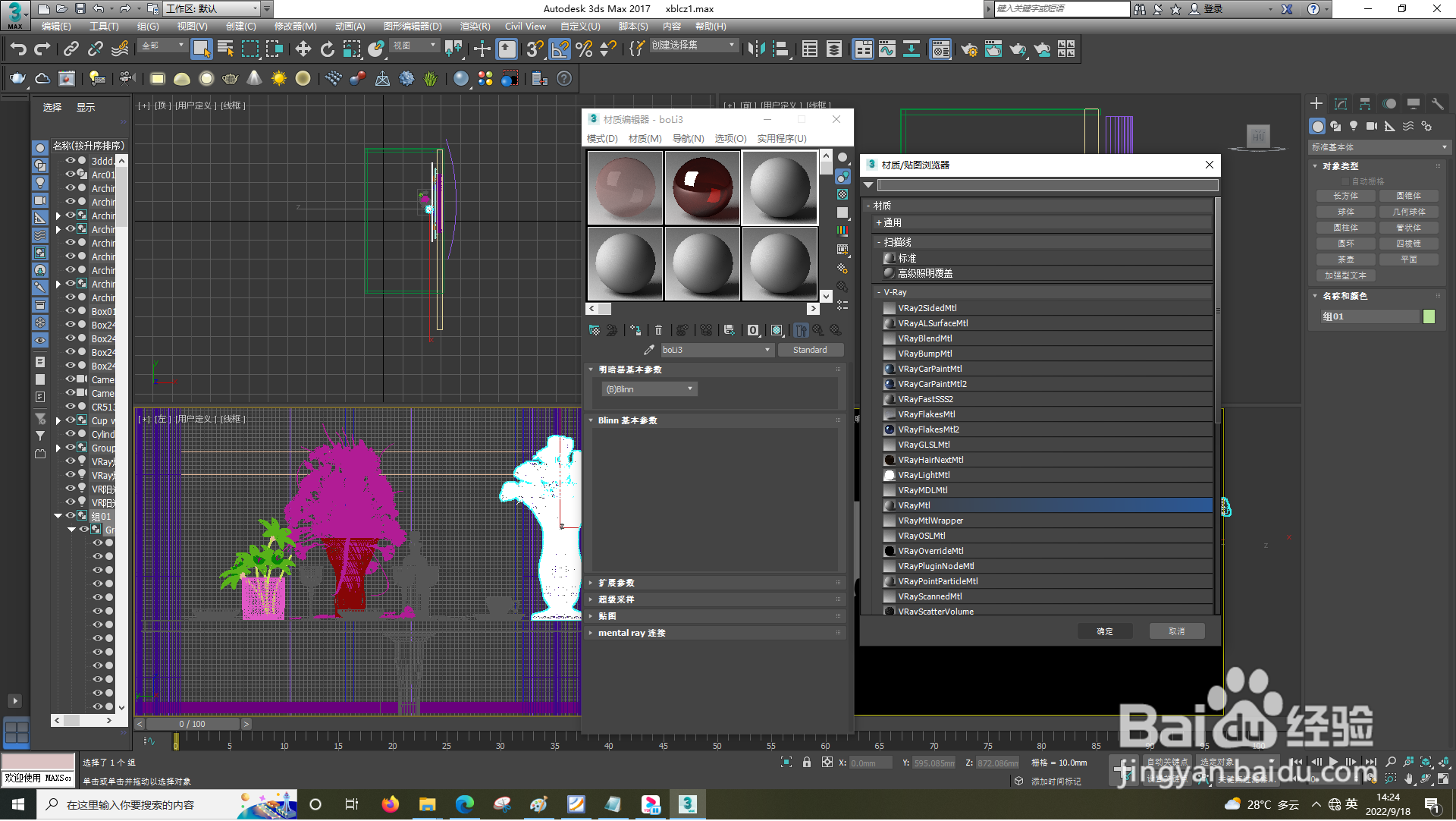Open the 渲染(R) menu
Image resolution: width=1456 pixels, height=821 pixels.
pyautogui.click(x=475, y=27)
